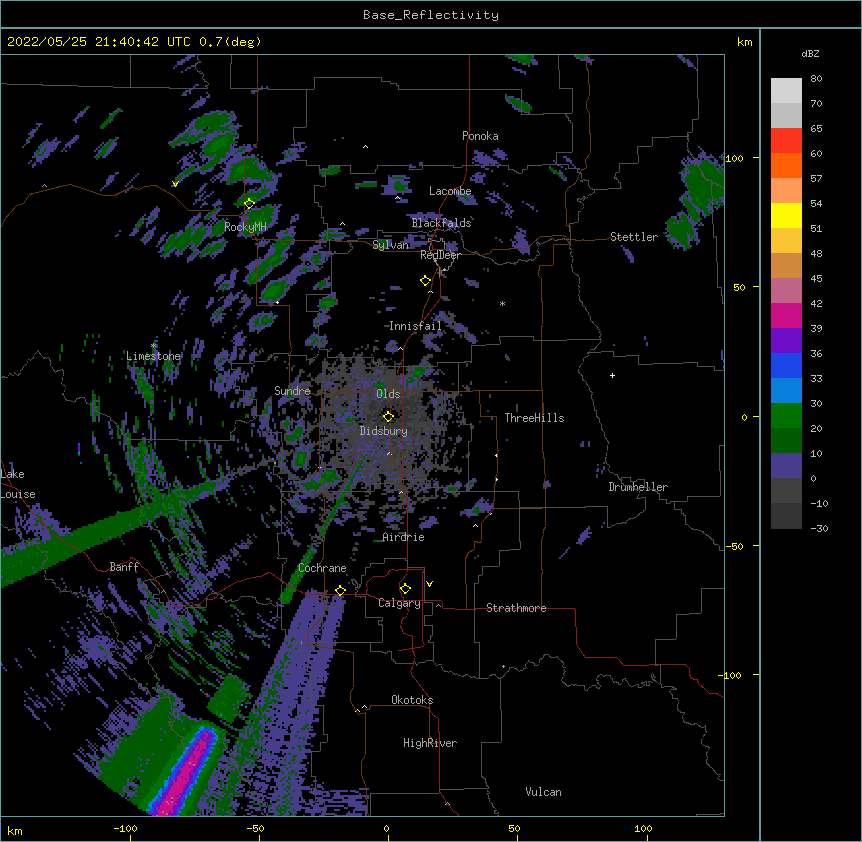This screenshot has height=842, width=862.
Task: Click the Cochrane label
Action: 322,568
